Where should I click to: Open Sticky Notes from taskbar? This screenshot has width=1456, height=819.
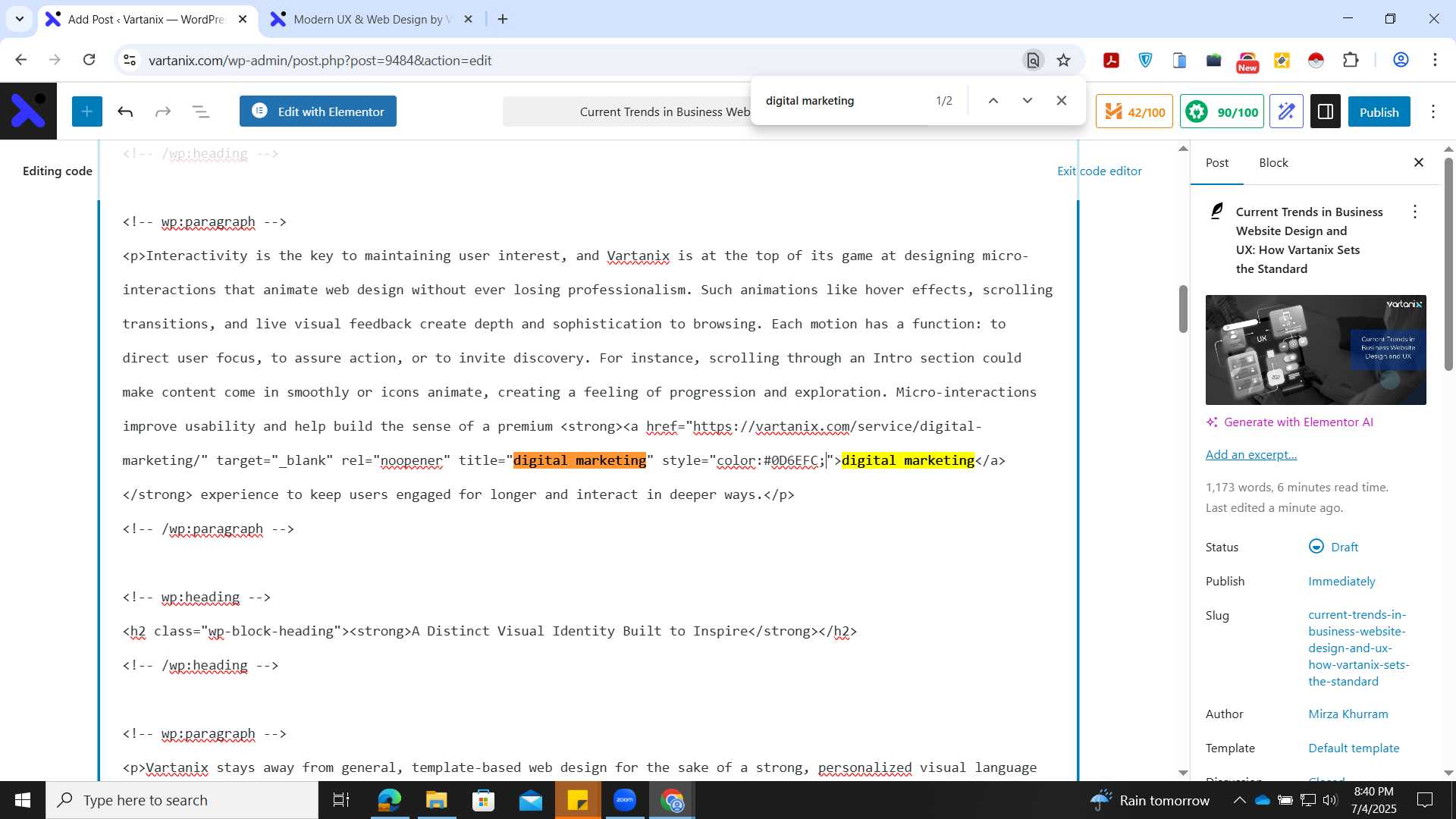(x=578, y=800)
